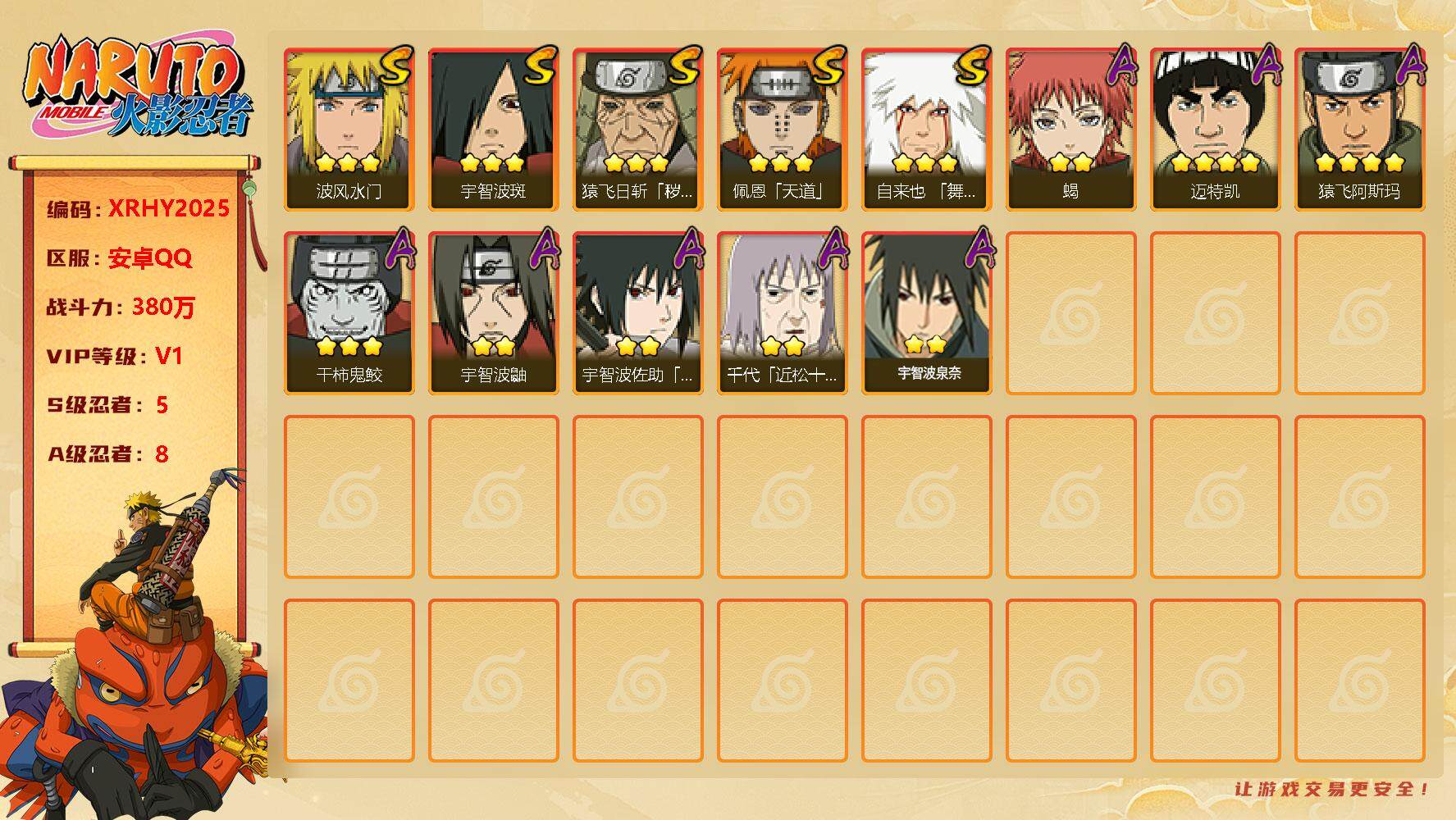Image resolution: width=1456 pixels, height=820 pixels.
Task: Open the 宇智波鼬 ninja card
Action: point(493,313)
